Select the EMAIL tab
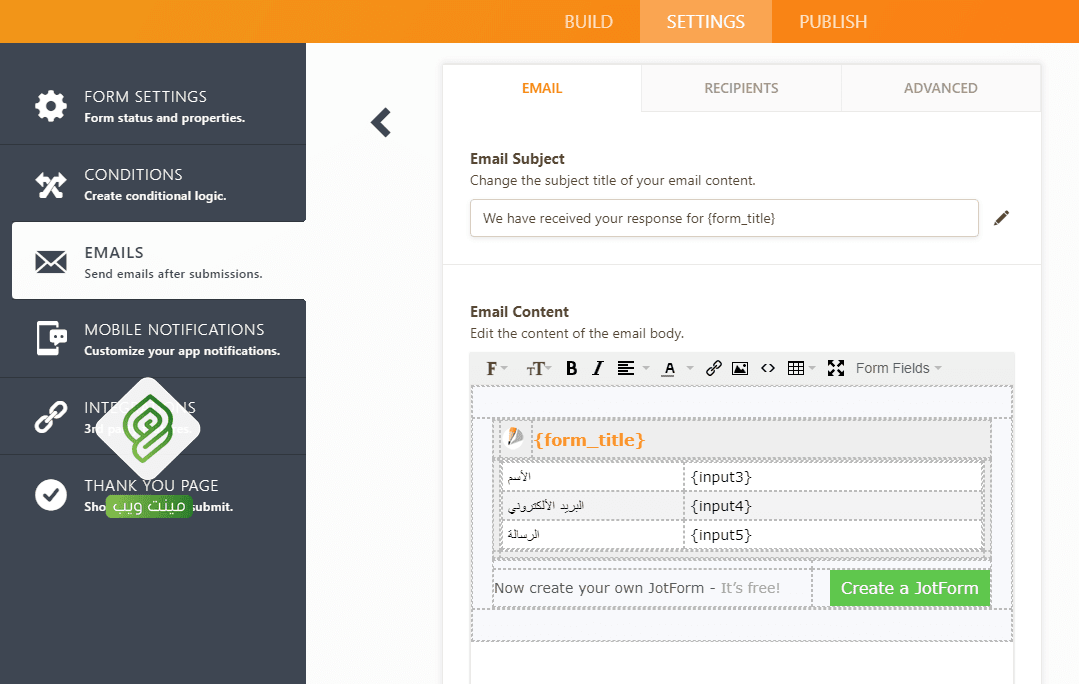1079x684 pixels. point(542,88)
